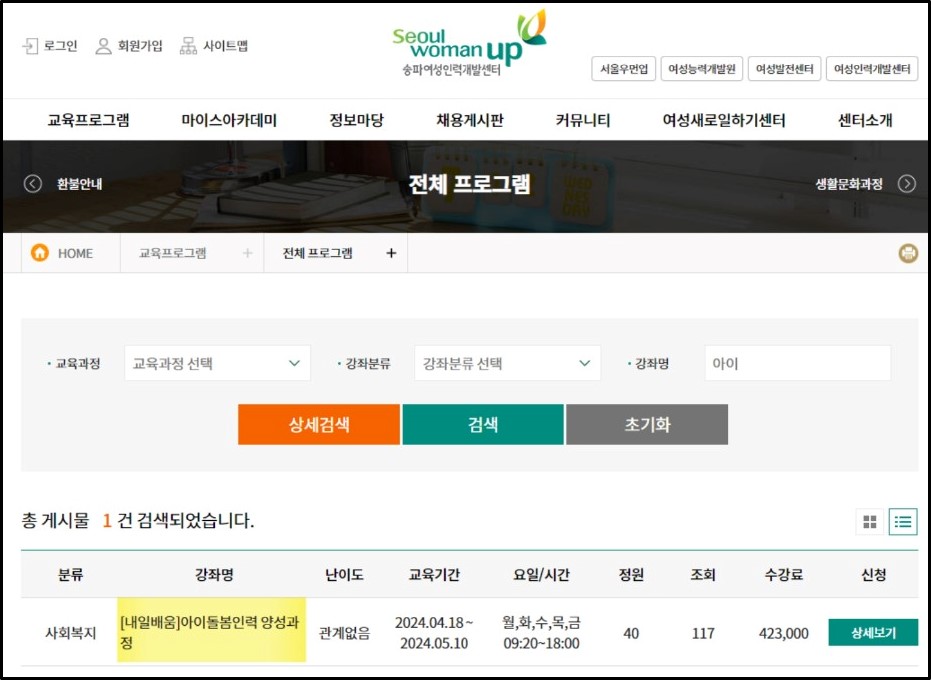
Task: Click the right arrow toward 생활문화과정 program
Action: pos(906,183)
